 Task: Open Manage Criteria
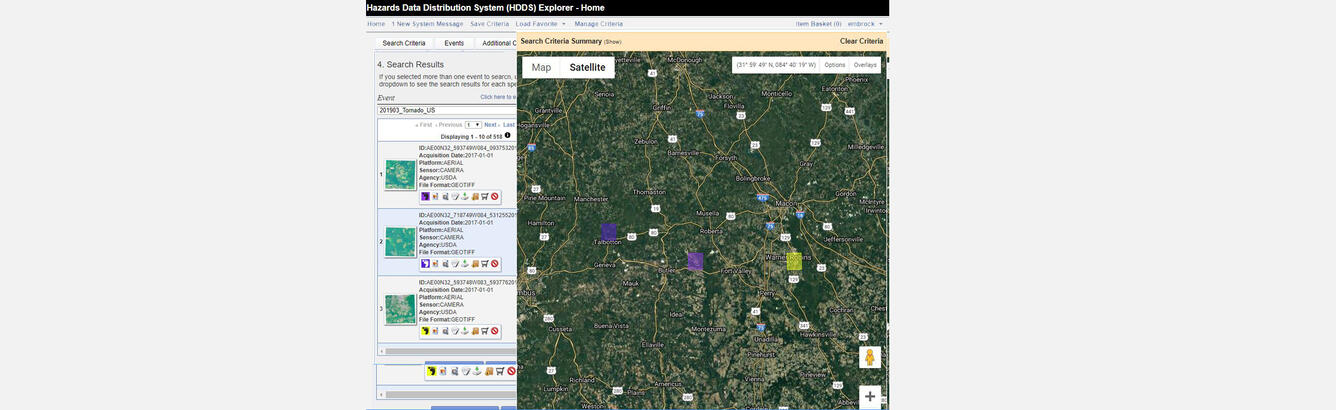pyautogui.click(x=599, y=23)
